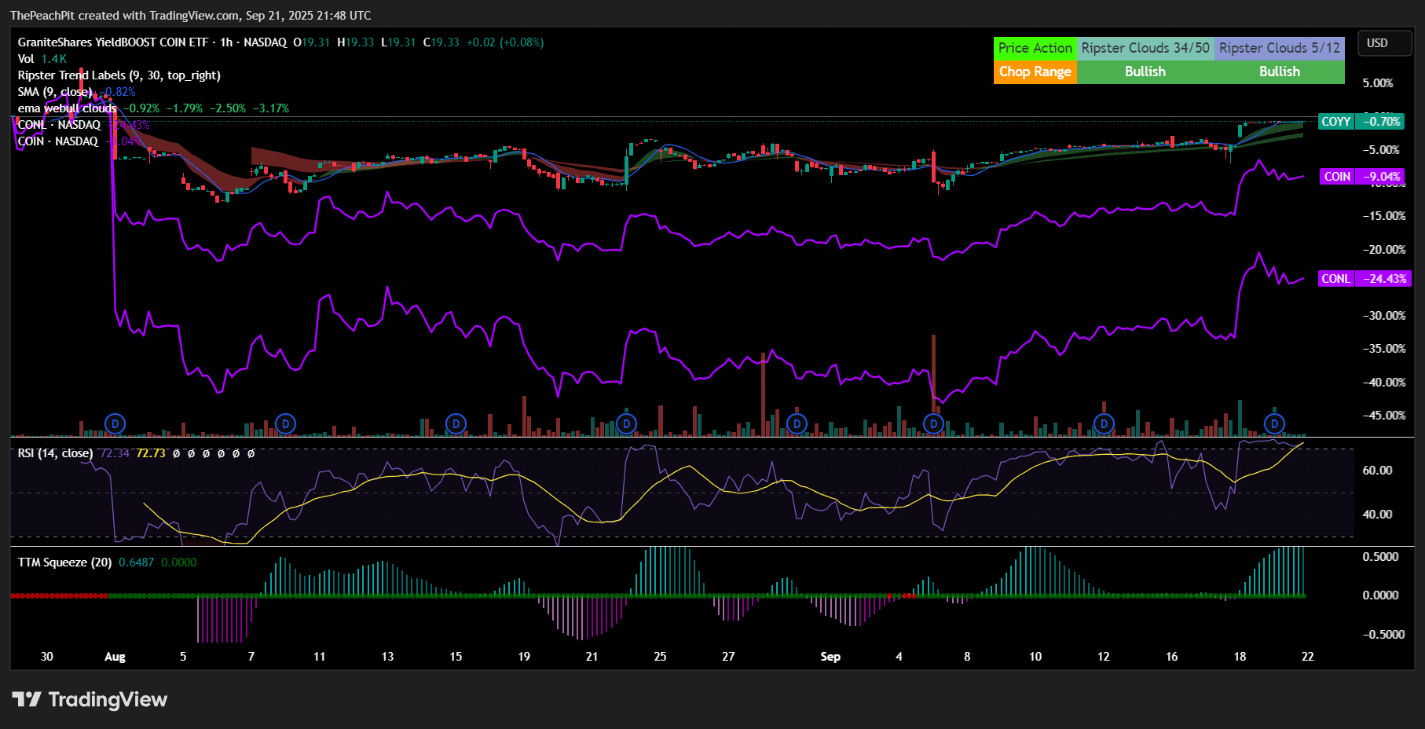Click dividend D marker near Aug 22
This screenshot has height=729, width=1425.
click(626, 424)
